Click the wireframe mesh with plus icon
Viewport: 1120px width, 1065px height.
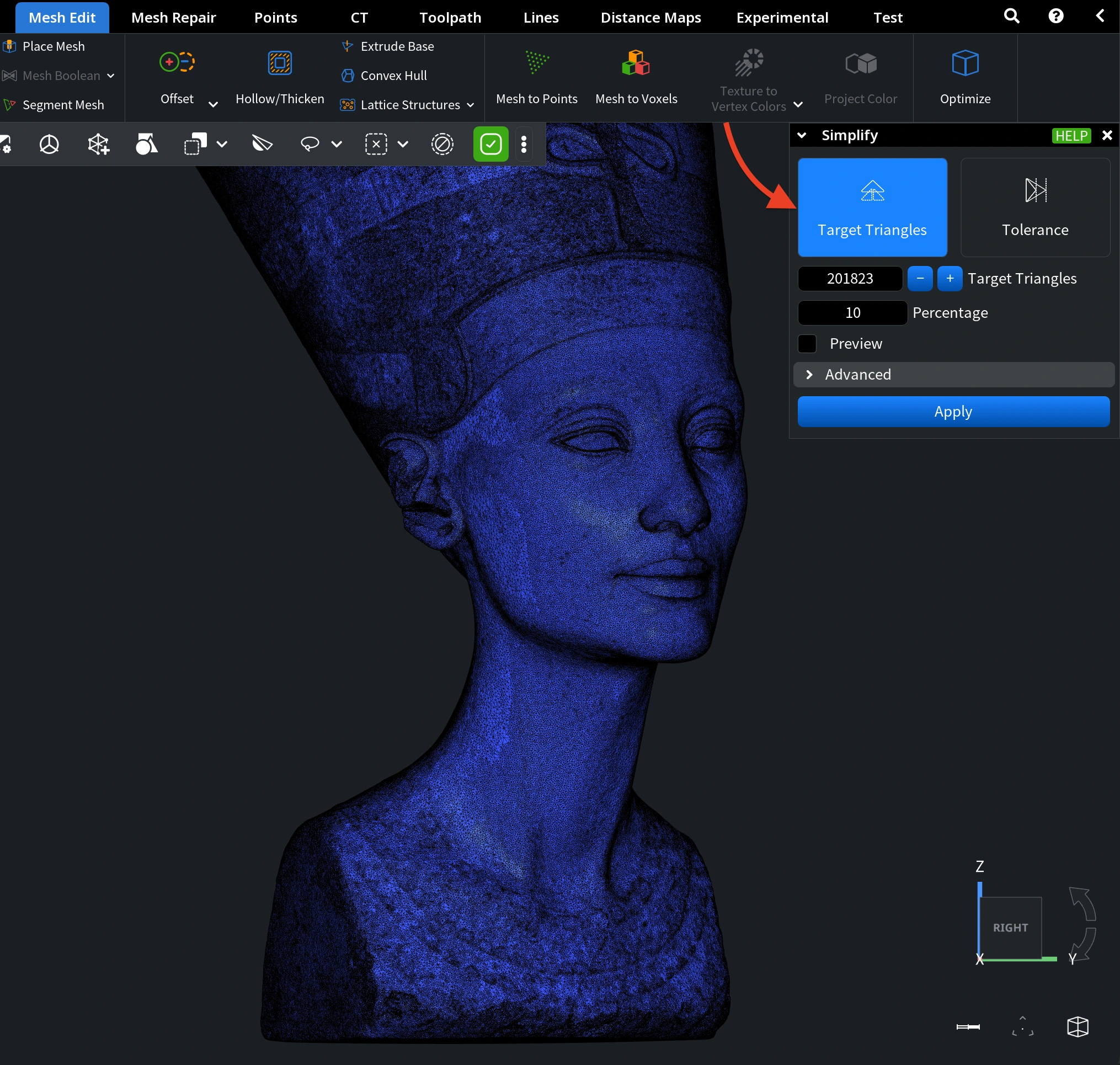(x=98, y=144)
